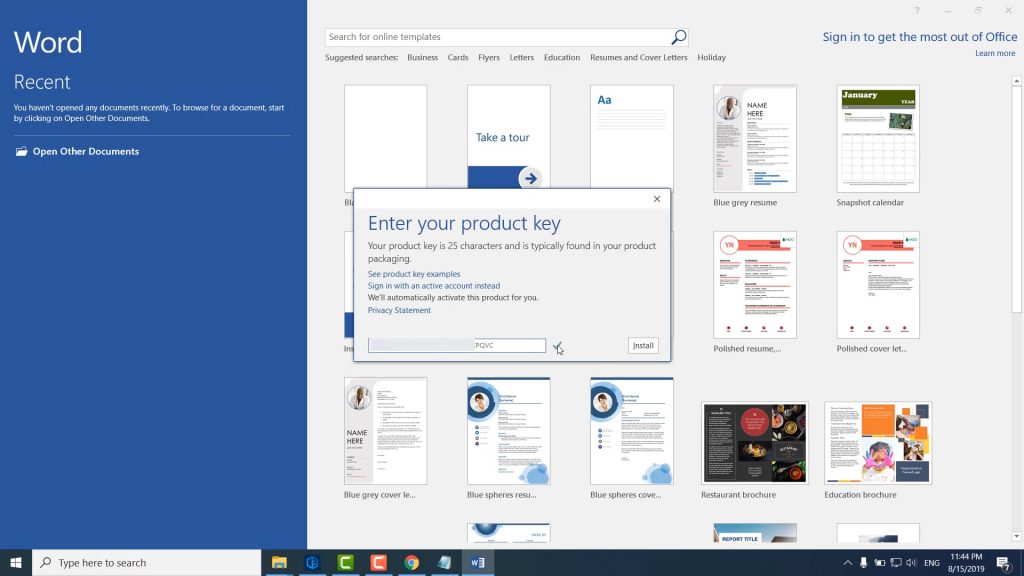Open the Privacy Statement link

[x=399, y=310]
